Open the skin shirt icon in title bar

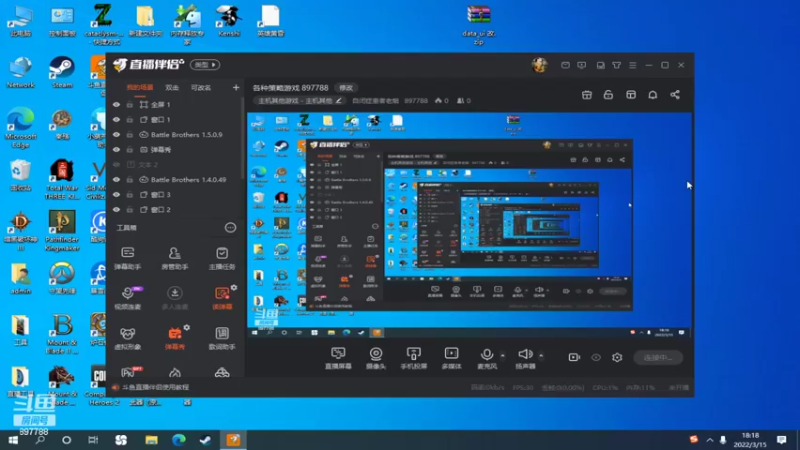[616, 65]
